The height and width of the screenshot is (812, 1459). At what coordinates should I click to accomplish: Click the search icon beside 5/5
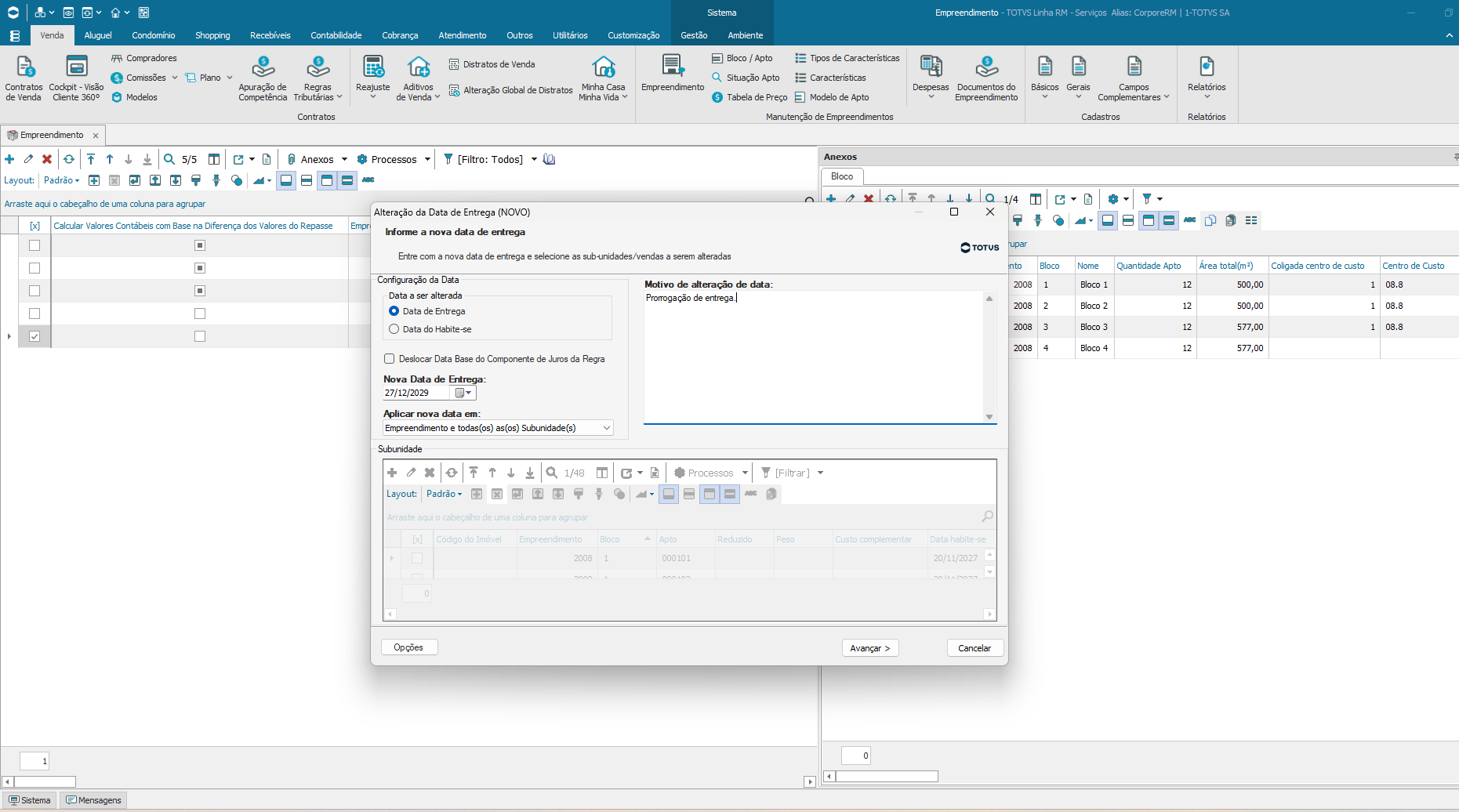point(169,159)
